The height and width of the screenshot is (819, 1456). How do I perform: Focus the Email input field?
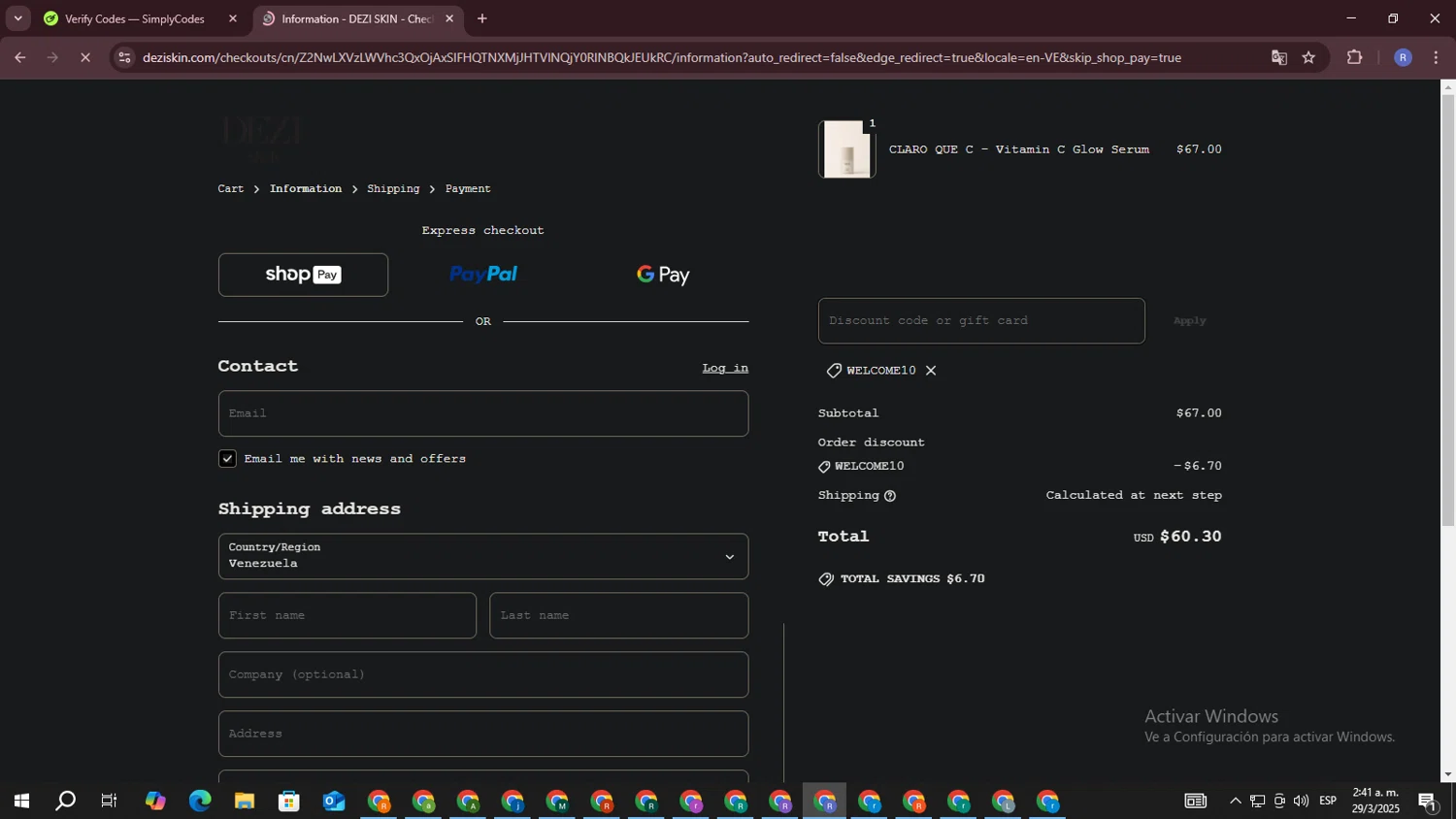483,413
